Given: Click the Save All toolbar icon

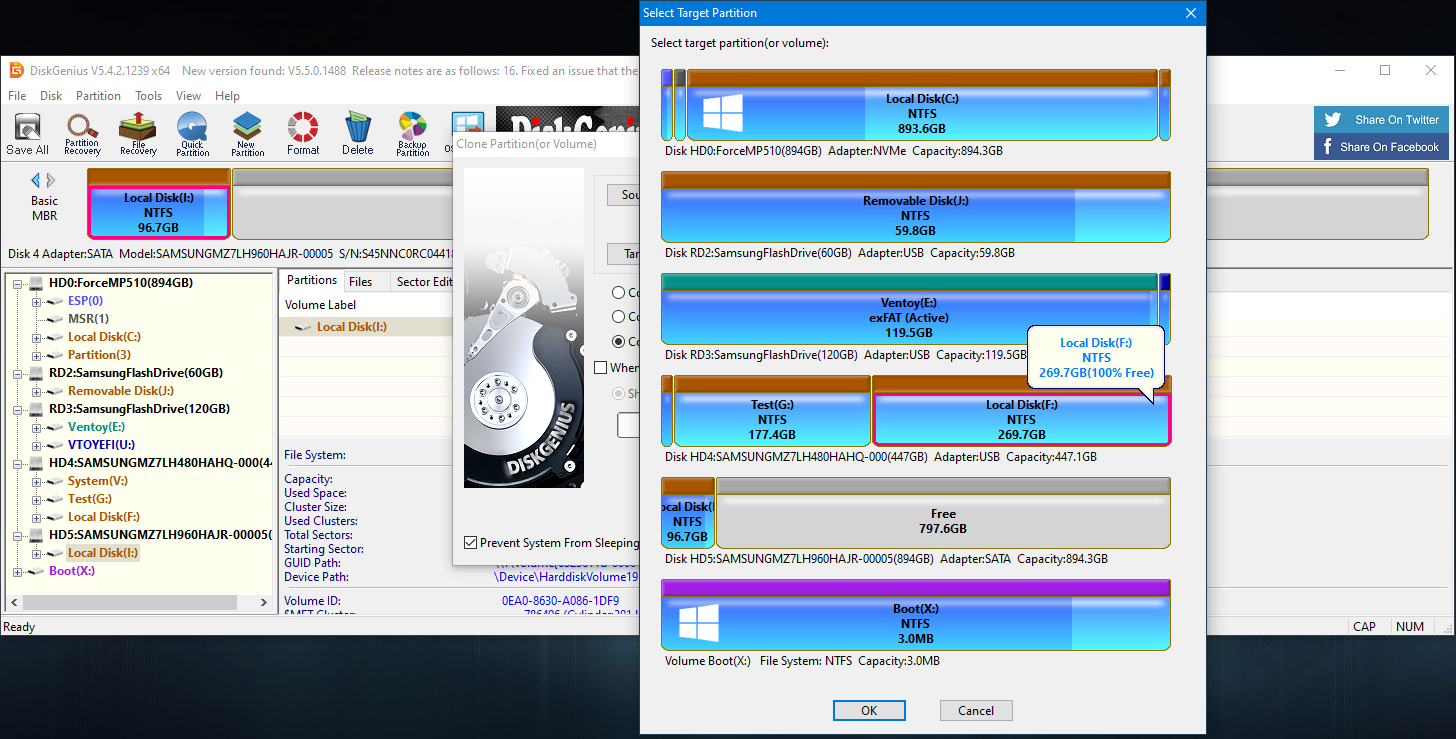Looking at the screenshot, I should (x=27, y=126).
